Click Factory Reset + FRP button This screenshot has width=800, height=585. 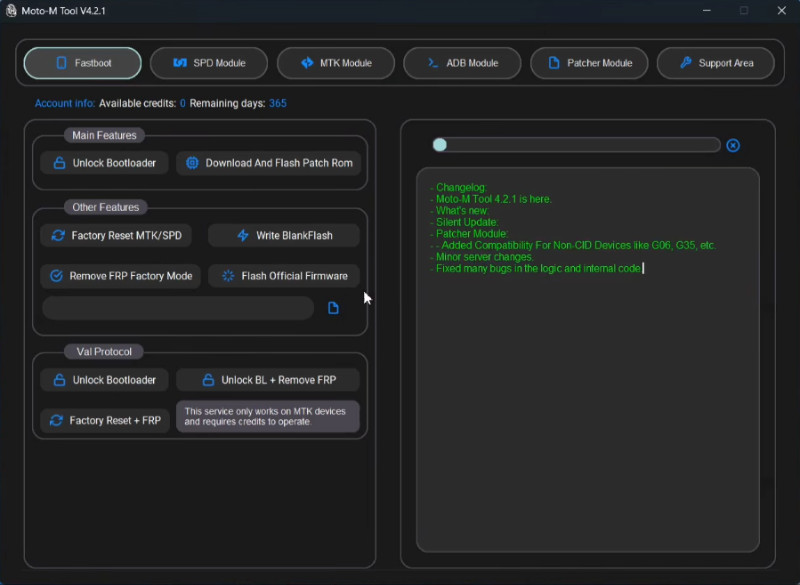(105, 420)
